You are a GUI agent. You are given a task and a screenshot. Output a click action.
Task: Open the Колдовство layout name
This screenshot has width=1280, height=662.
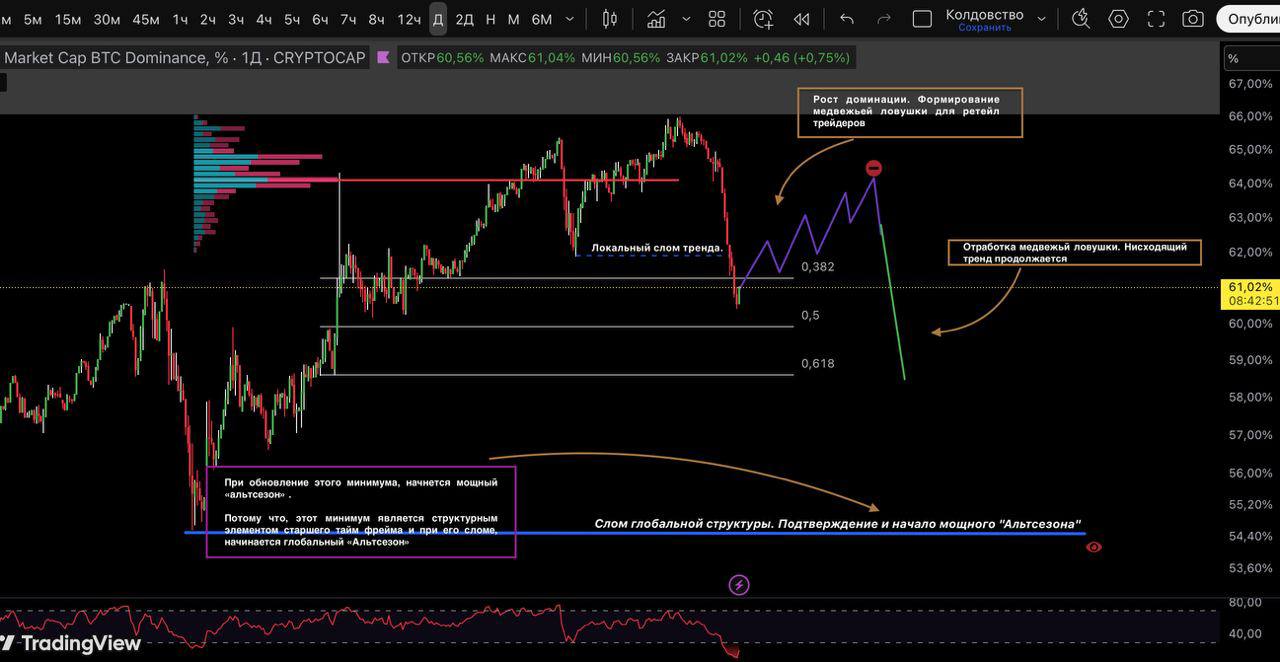[985, 14]
